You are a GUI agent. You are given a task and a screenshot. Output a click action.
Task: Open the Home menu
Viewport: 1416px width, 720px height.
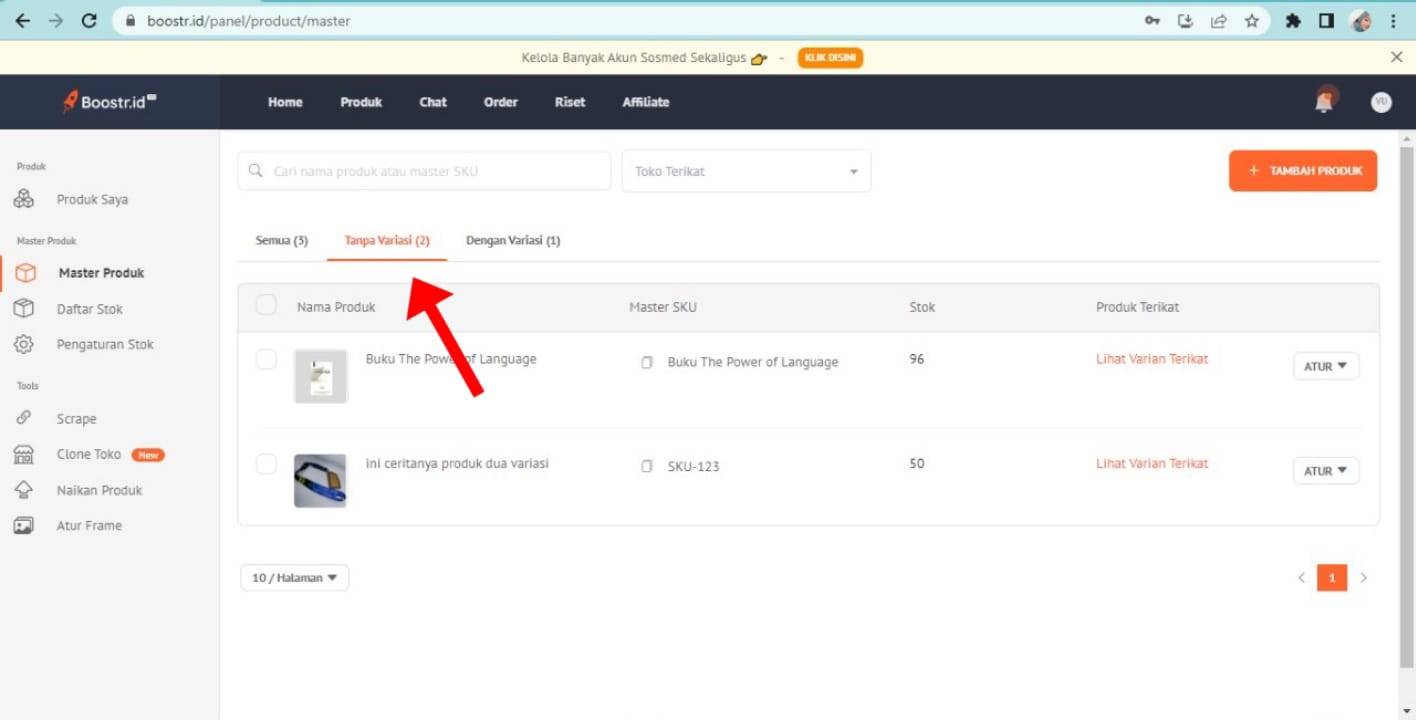(x=285, y=102)
